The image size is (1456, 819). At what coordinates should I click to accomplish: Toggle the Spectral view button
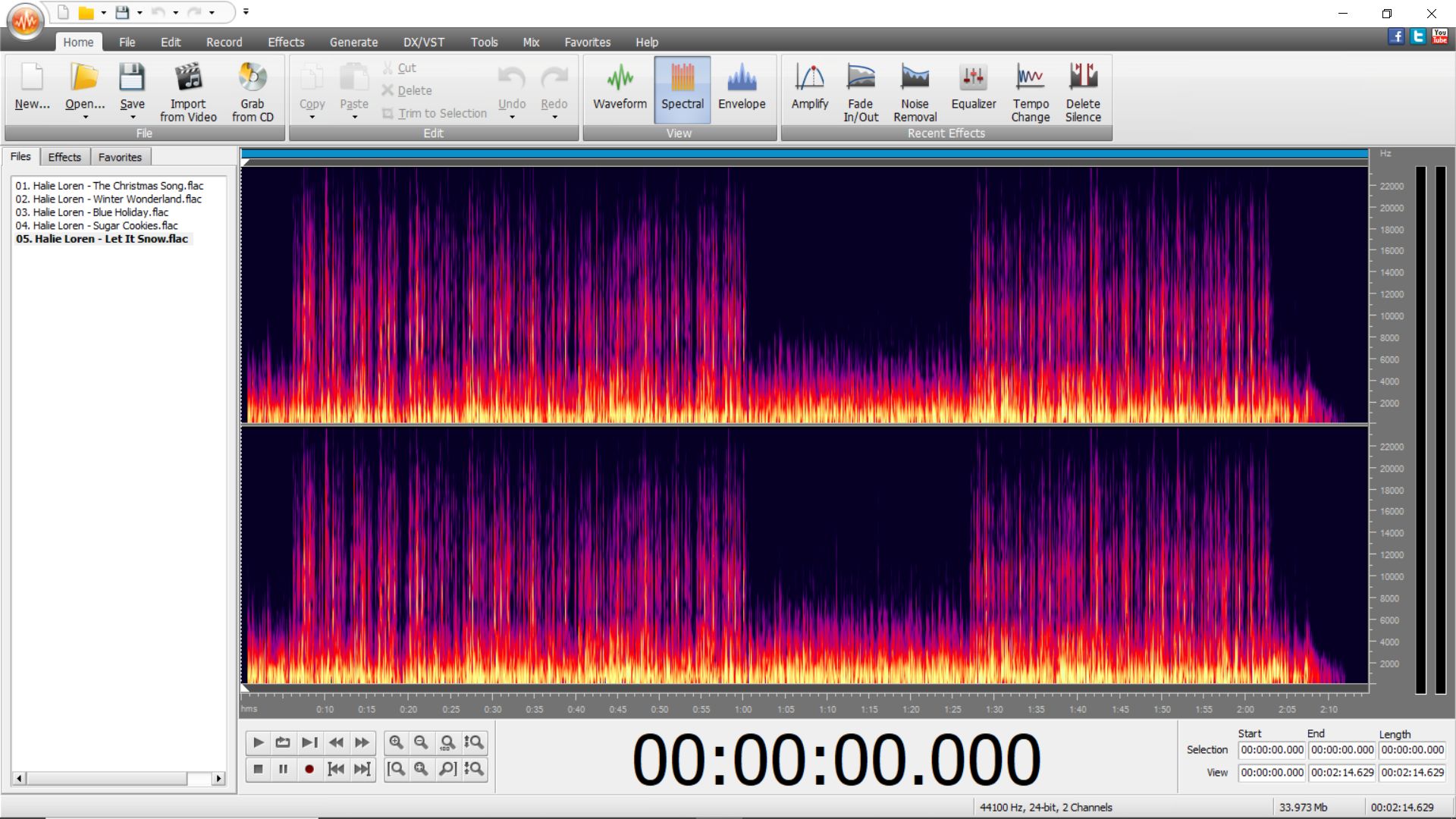coord(682,92)
